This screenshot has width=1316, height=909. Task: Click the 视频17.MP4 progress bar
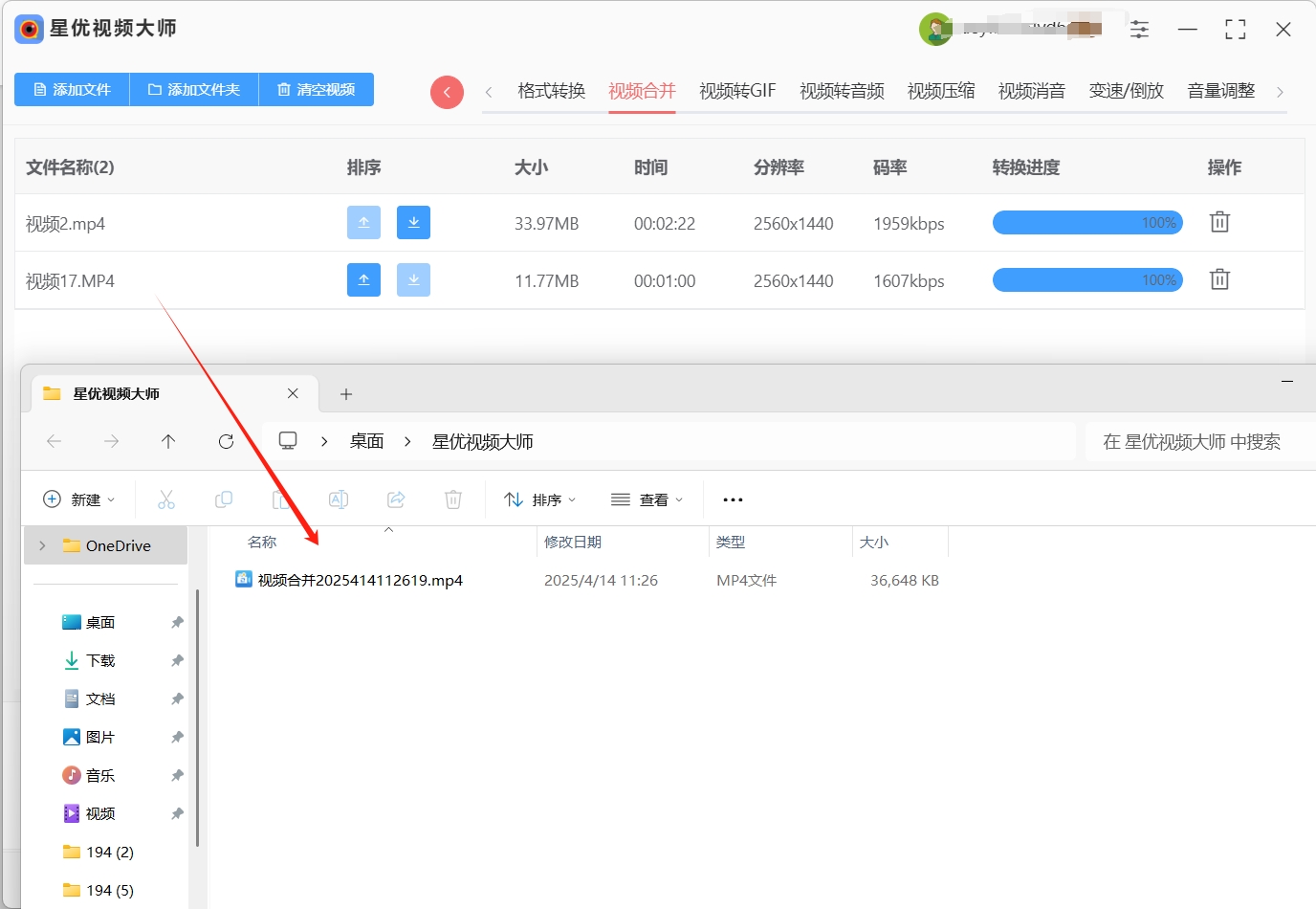pyautogui.click(x=1087, y=280)
